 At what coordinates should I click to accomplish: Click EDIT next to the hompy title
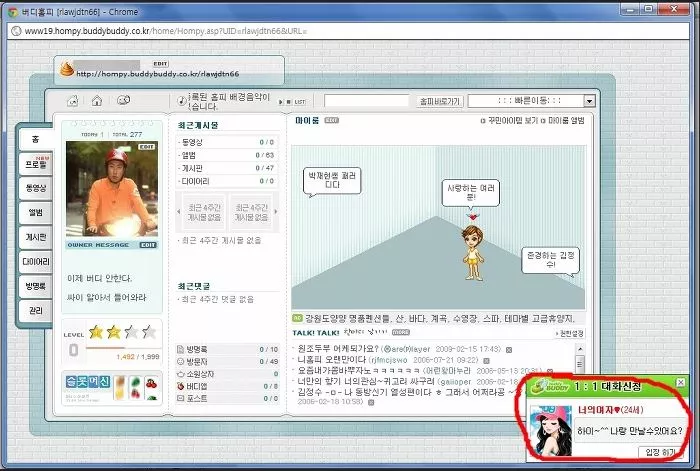[x=160, y=64]
